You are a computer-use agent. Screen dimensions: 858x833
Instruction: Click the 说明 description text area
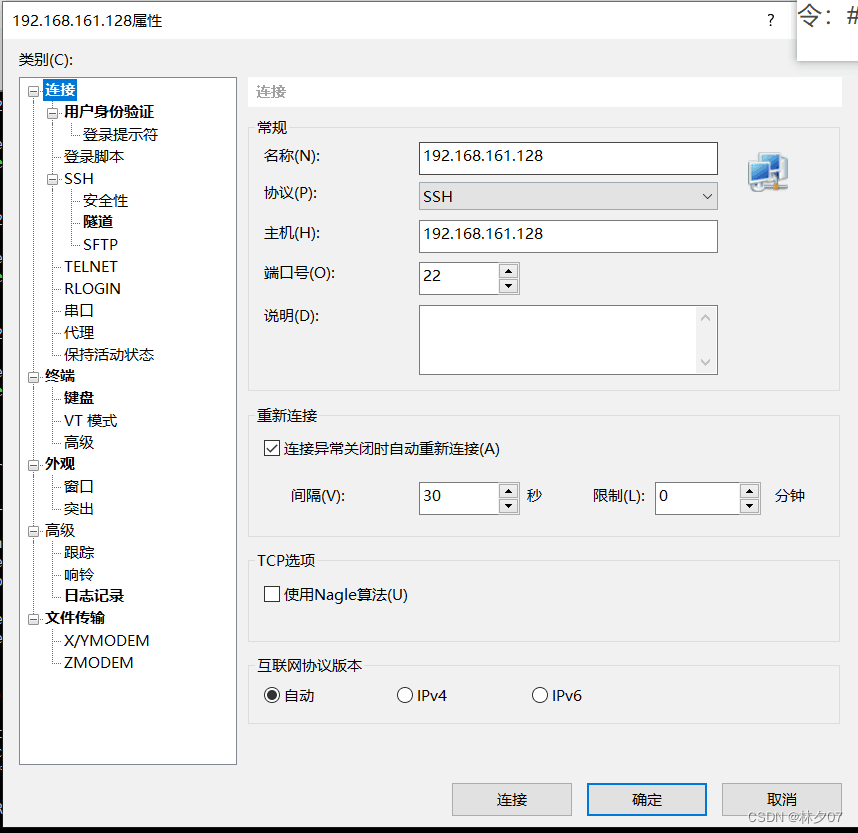558,340
